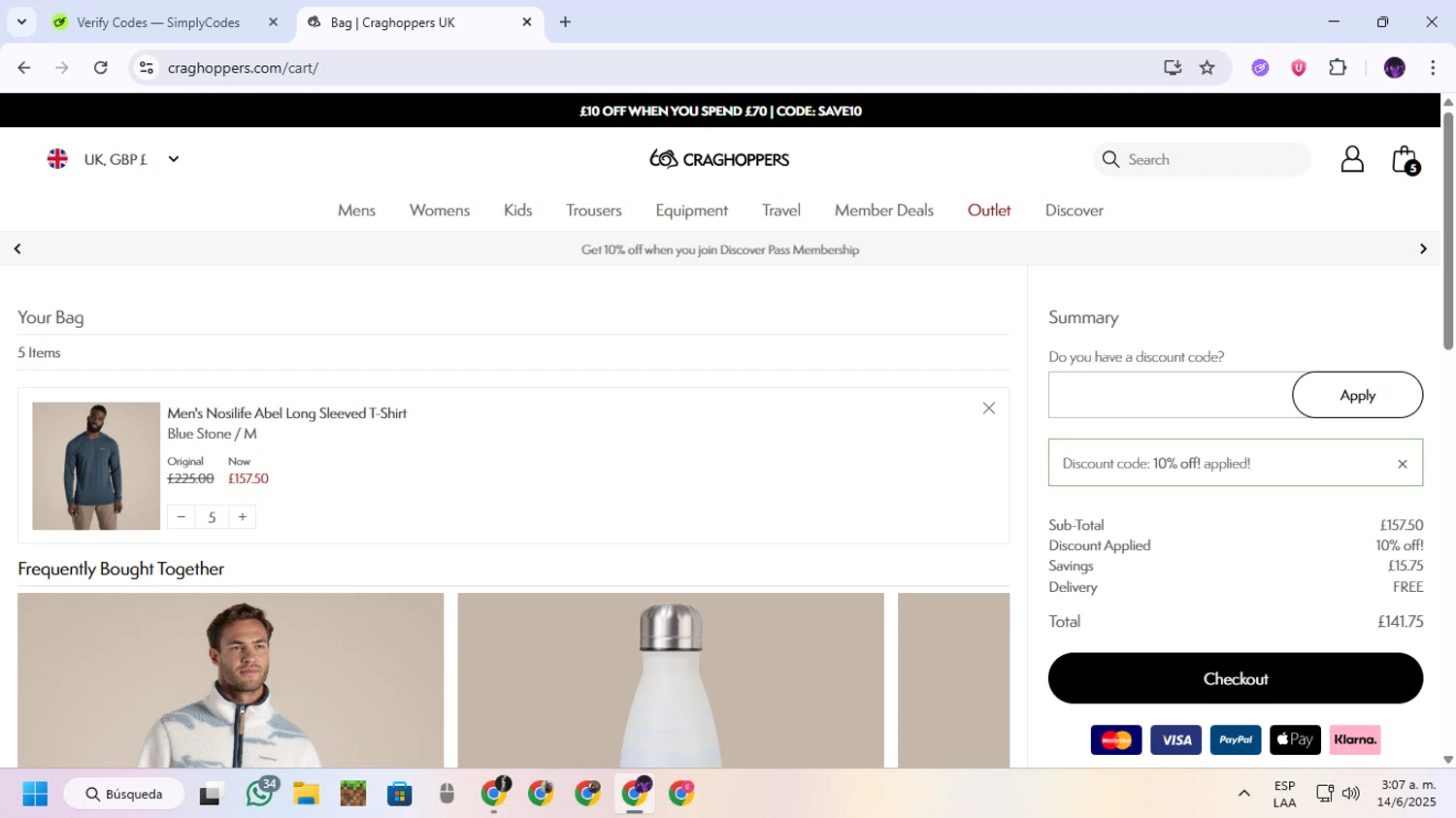The width and height of the screenshot is (1456, 818).
Task: Switch to Verify Codes SimplyCodes tab
Action: coord(158,22)
